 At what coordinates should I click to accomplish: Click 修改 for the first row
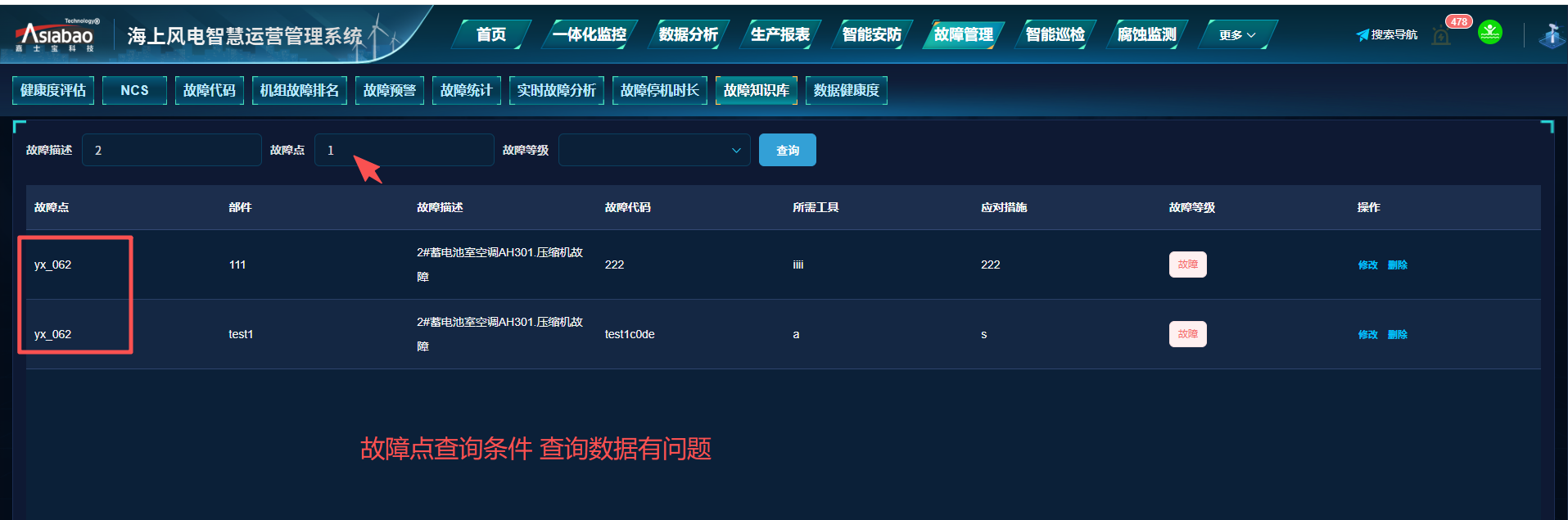[x=1367, y=265]
